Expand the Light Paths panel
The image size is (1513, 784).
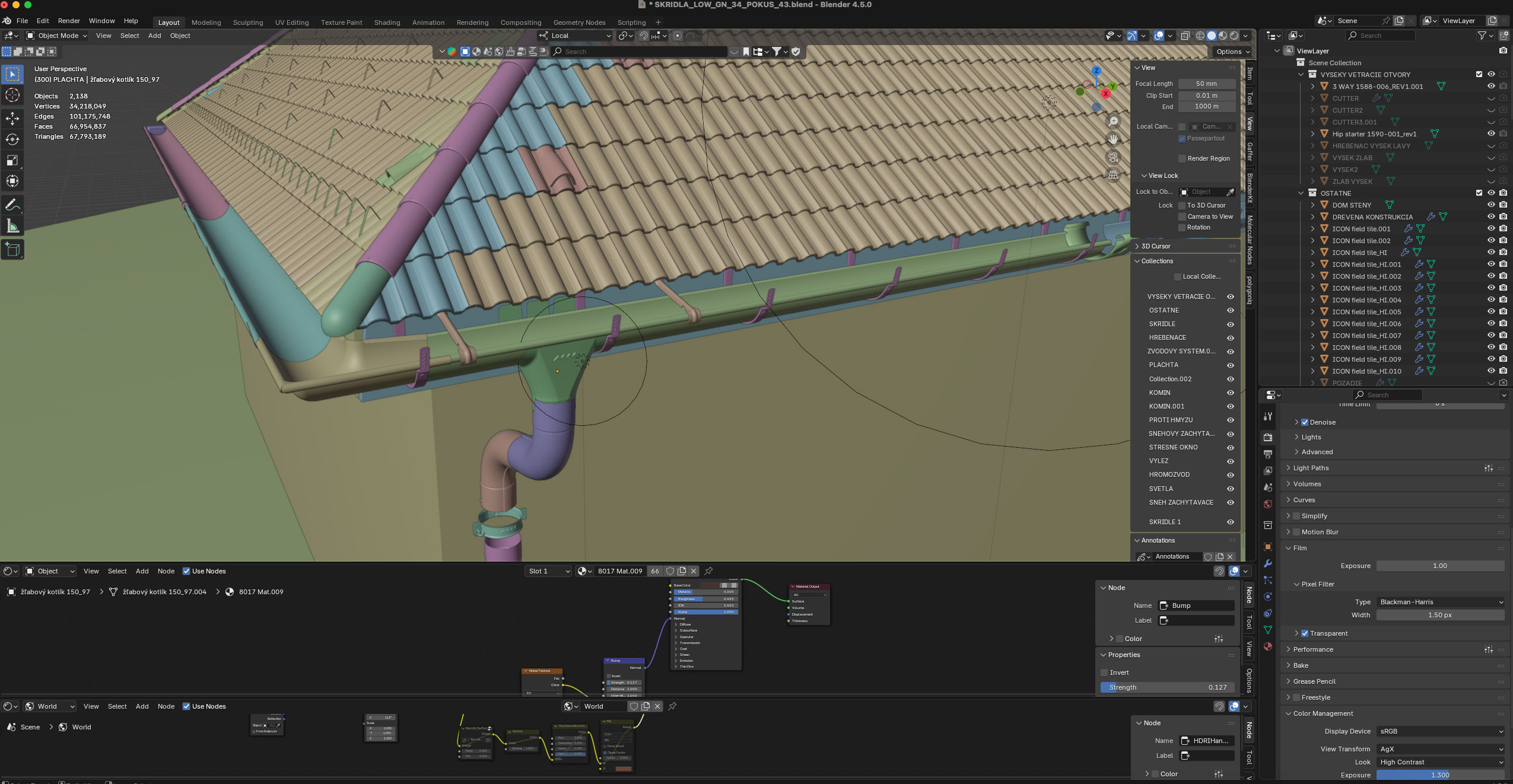point(1311,468)
